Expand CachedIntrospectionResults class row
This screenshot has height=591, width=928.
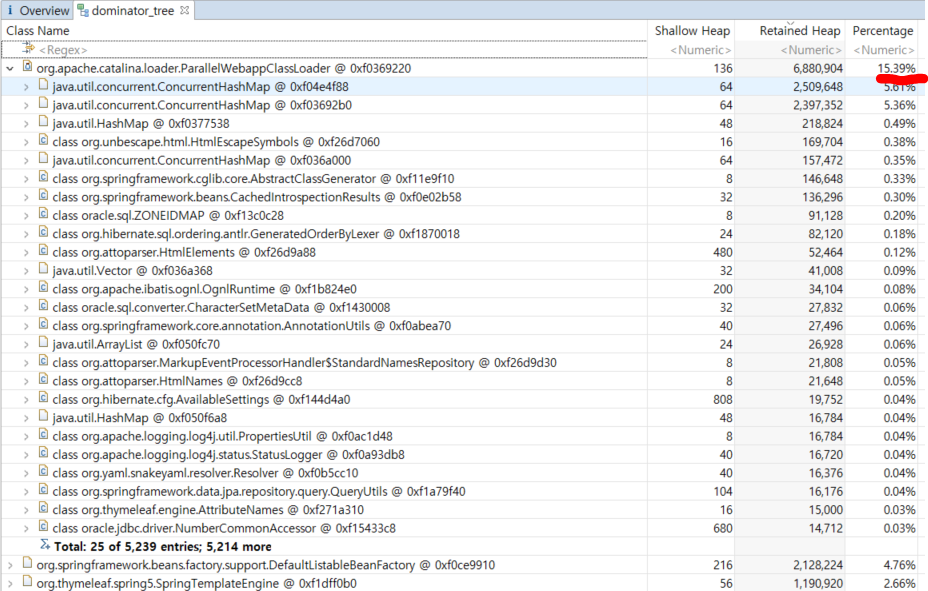(26, 198)
